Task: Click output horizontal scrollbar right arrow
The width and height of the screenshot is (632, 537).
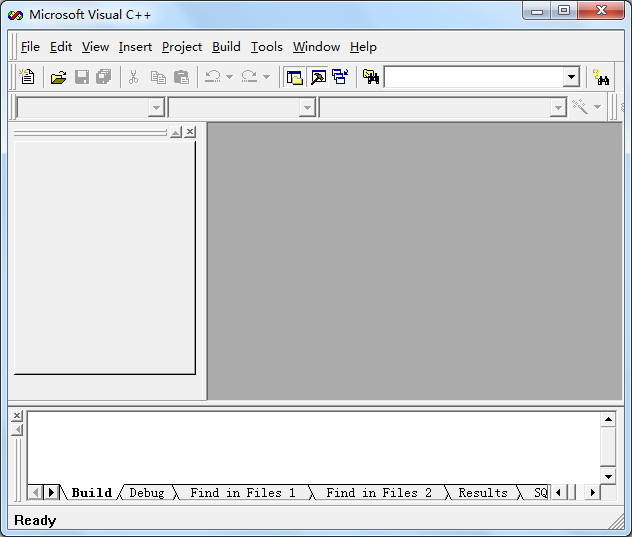Action: (592, 492)
